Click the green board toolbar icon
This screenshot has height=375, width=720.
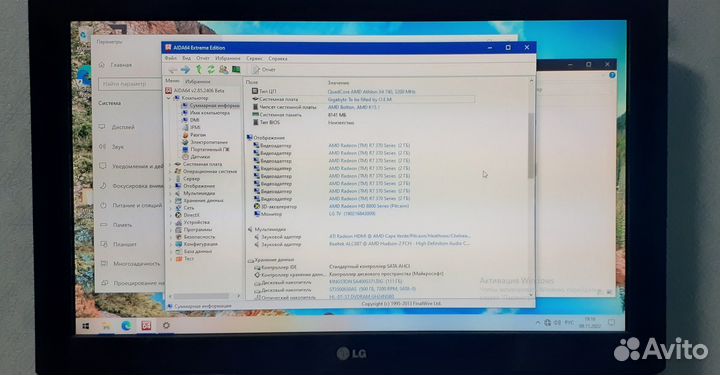coord(236,70)
